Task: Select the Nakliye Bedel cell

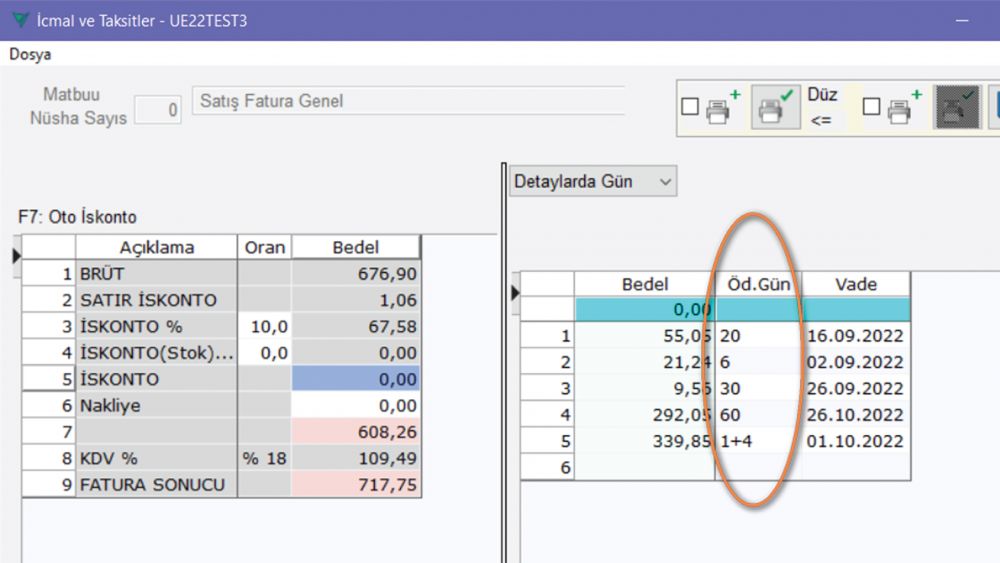Action: 356,406
